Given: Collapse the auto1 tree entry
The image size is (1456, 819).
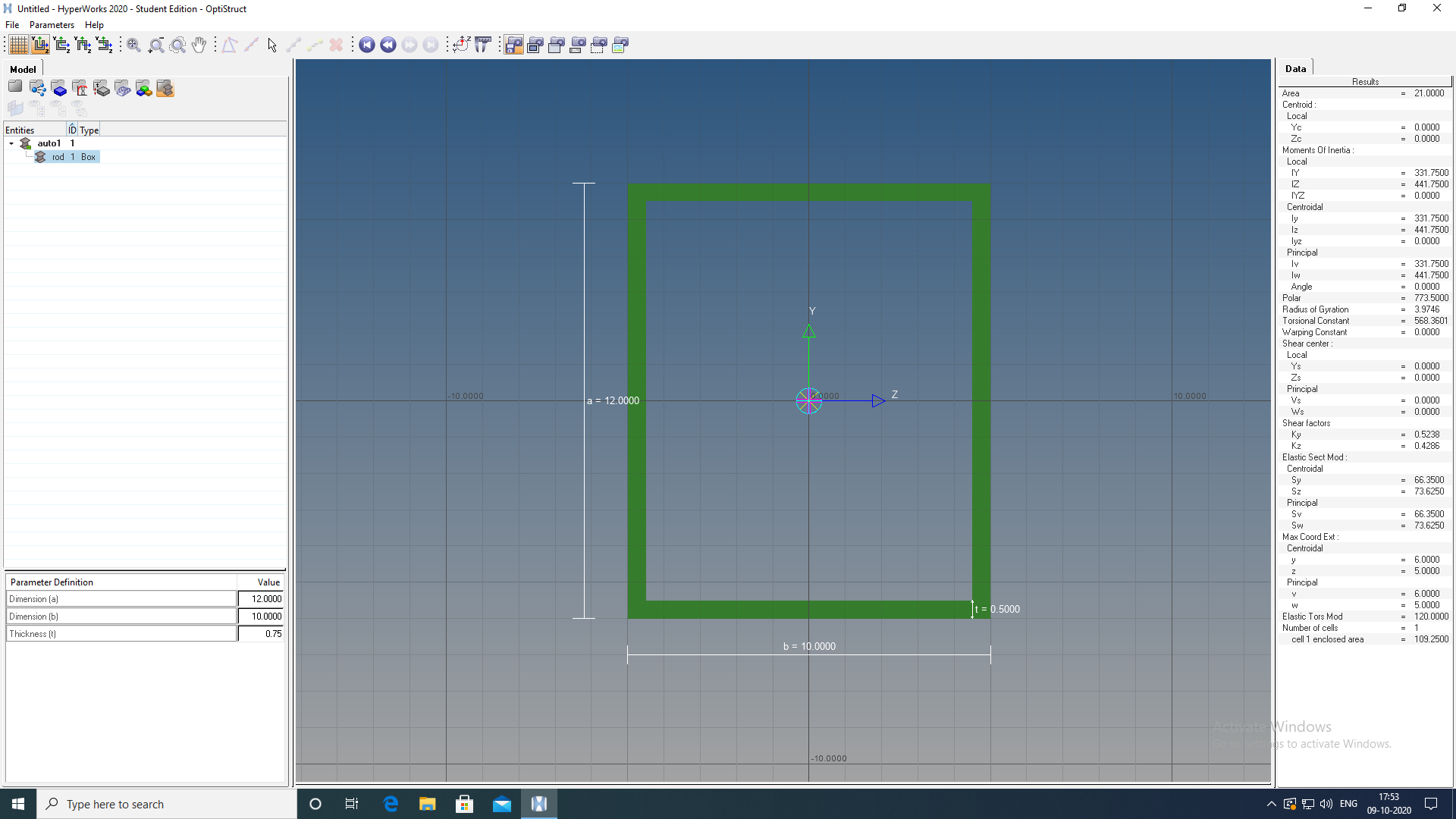Looking at the screenshot, I should click(x=11, y=143).
